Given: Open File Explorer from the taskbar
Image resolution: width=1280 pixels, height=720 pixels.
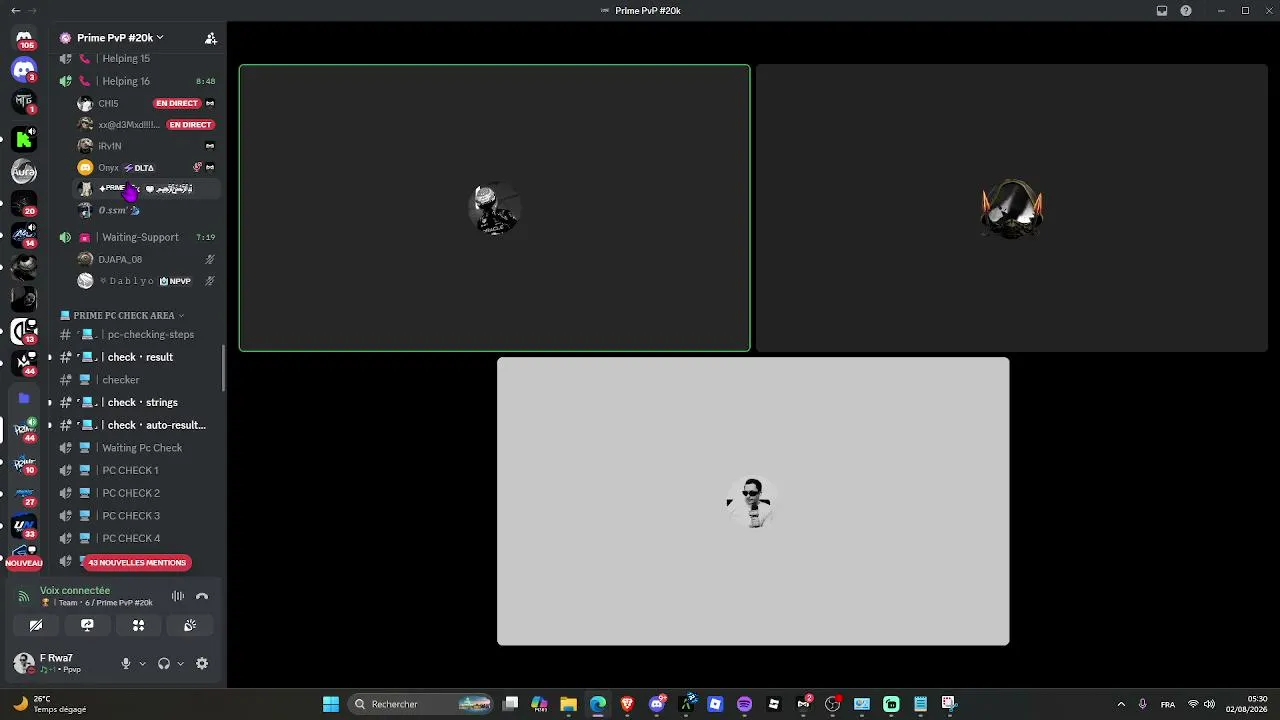Looking at the screenshot, I should point(568,704).
